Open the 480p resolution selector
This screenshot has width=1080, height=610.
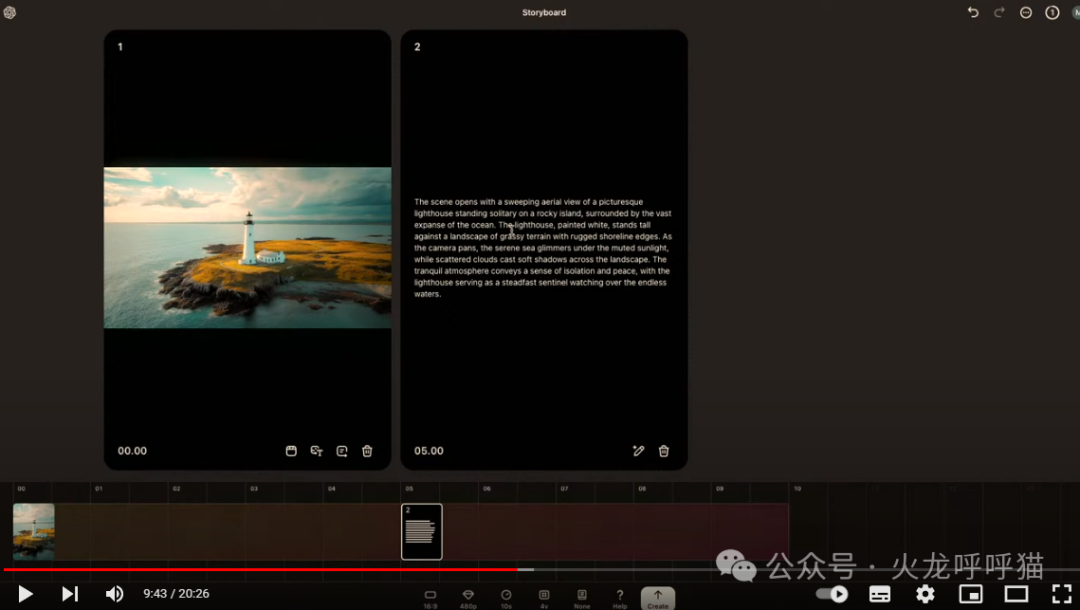468,598
